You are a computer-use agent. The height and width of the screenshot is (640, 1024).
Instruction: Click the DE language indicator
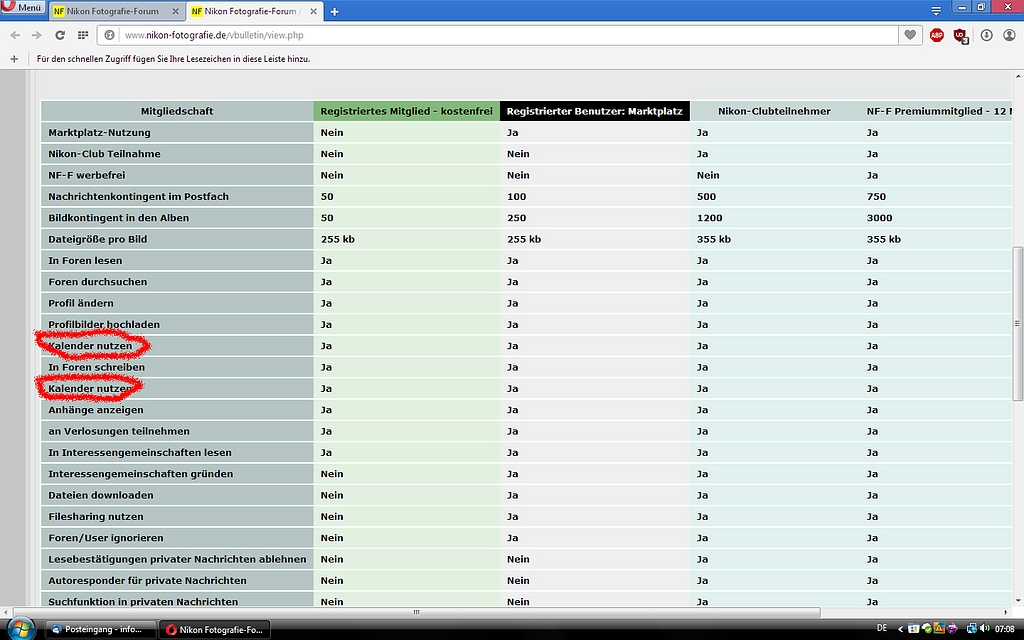882,629
